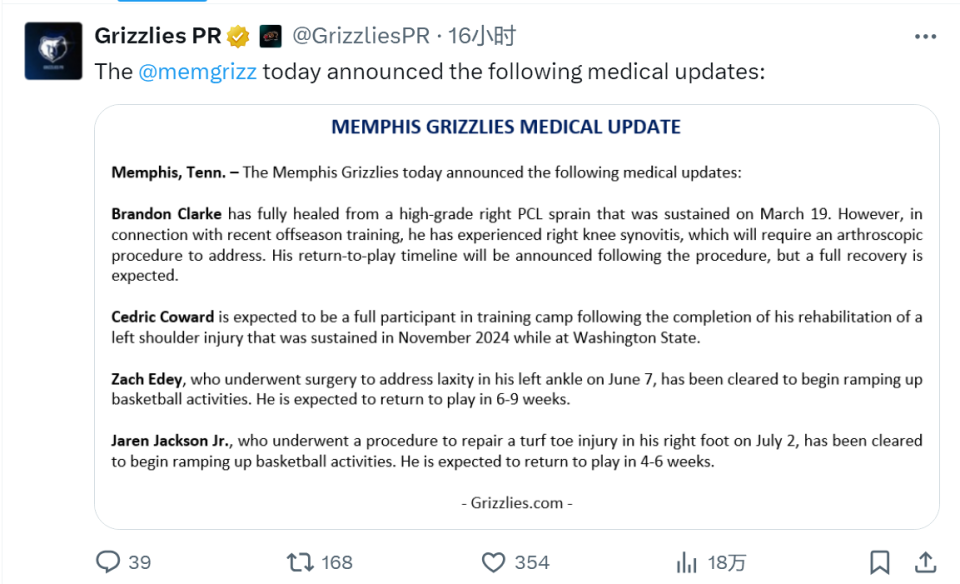Screen dimensions: 960x584
Task: Click the 354 likes count
Action: pyautogui.click(x=532, y=562)
